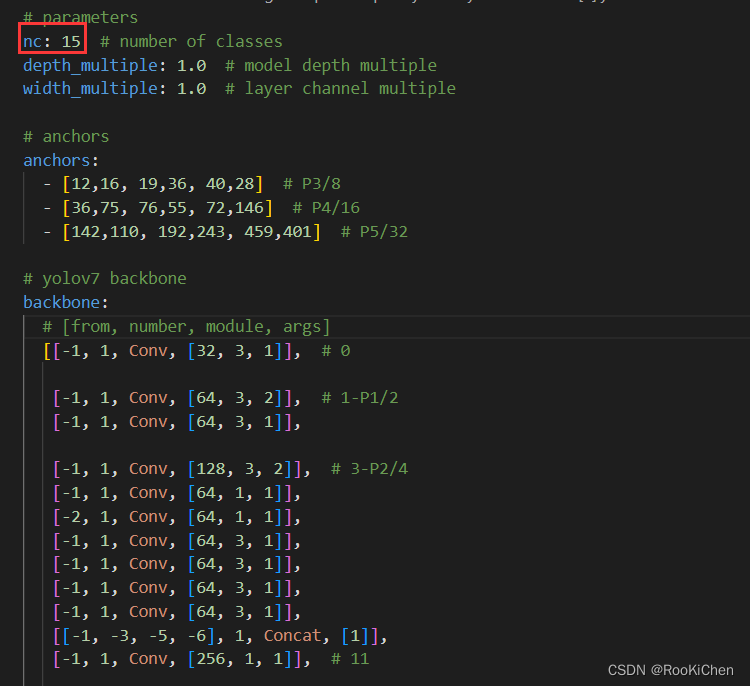
Task: Click the width_multiple value 1.0
Action: tap(191, 89)
